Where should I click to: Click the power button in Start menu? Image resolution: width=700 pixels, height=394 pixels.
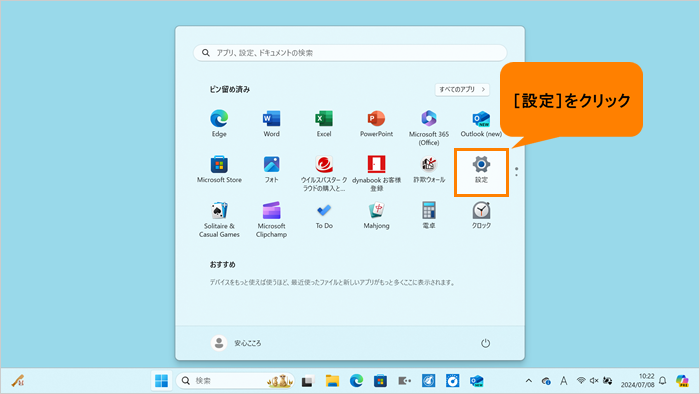[485, 343]
